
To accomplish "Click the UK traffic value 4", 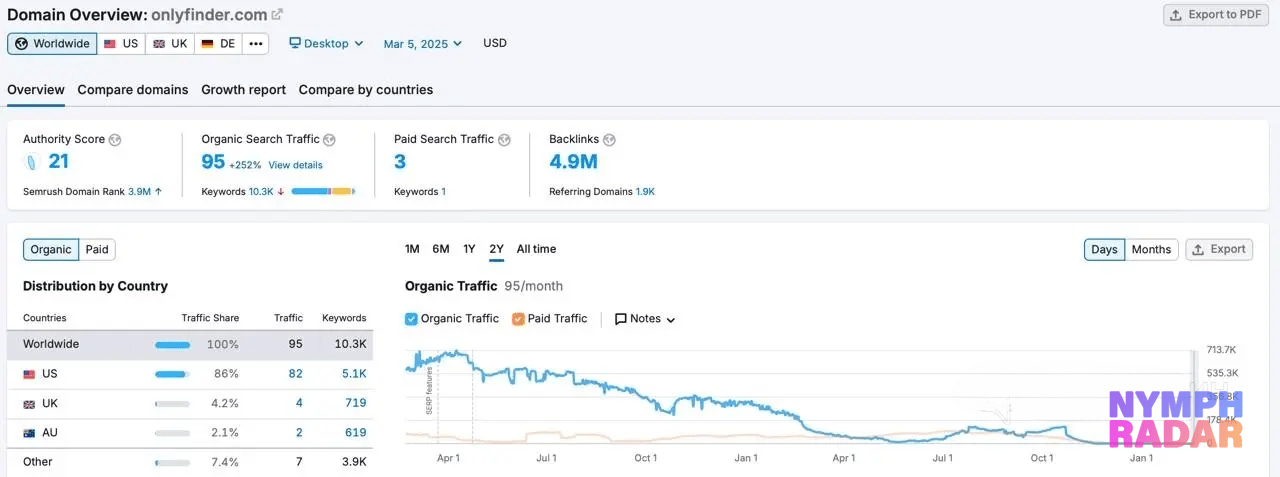I will click(299, 403).
